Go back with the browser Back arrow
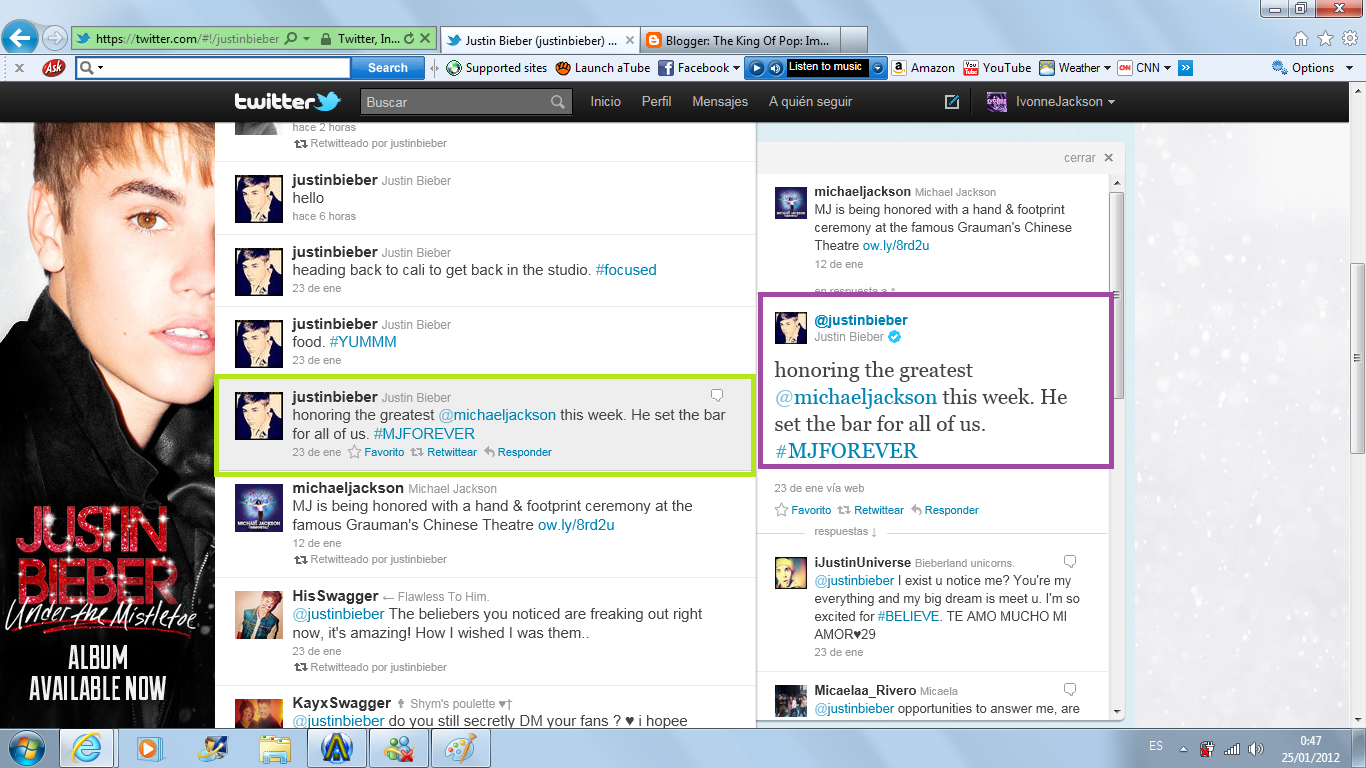The width and height of the screenshot is (1366, 768). pyautogui.click(x=21, y=39)
